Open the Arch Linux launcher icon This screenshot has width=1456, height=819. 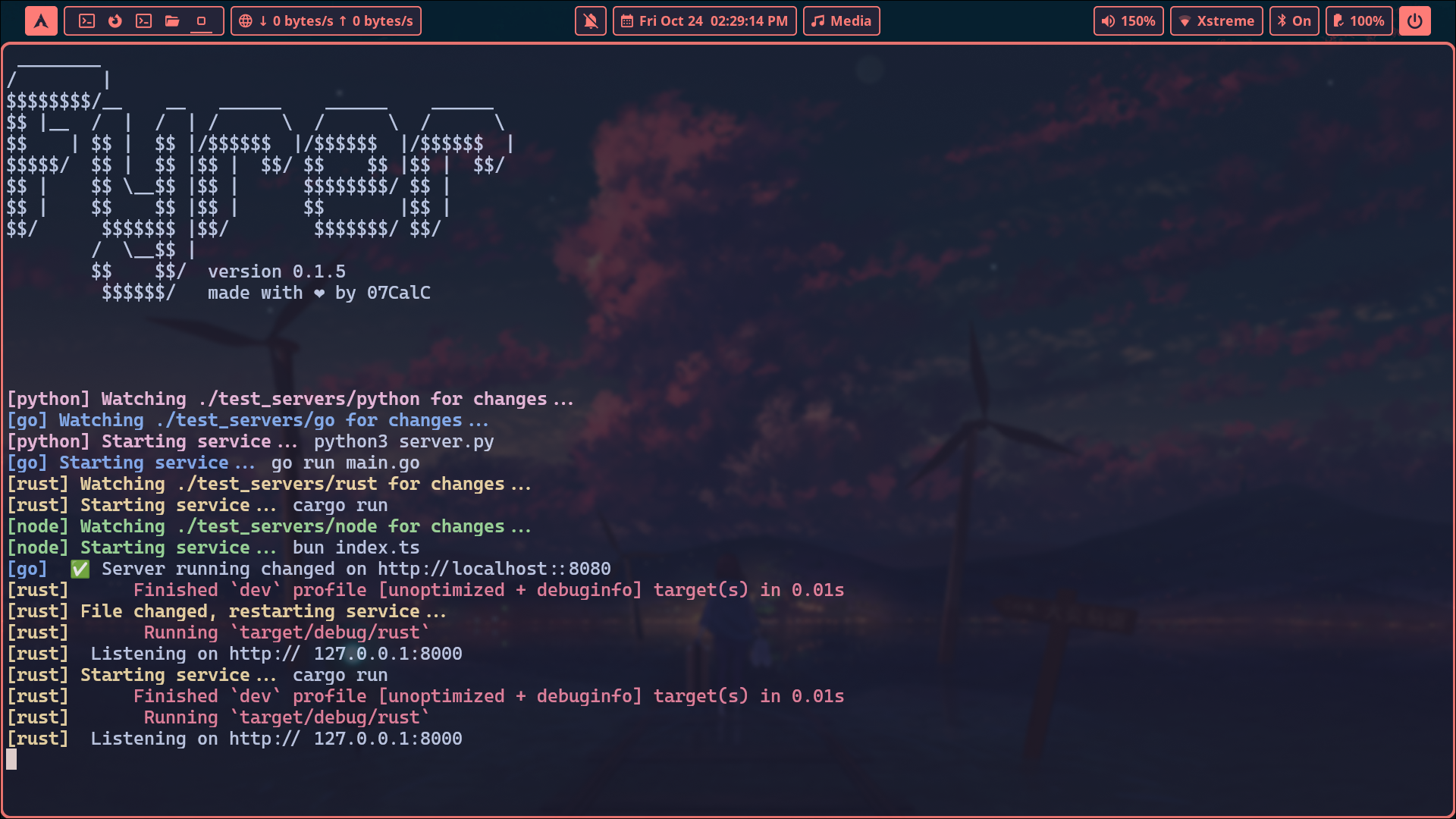pyautogui.click(x=41, y=21)
